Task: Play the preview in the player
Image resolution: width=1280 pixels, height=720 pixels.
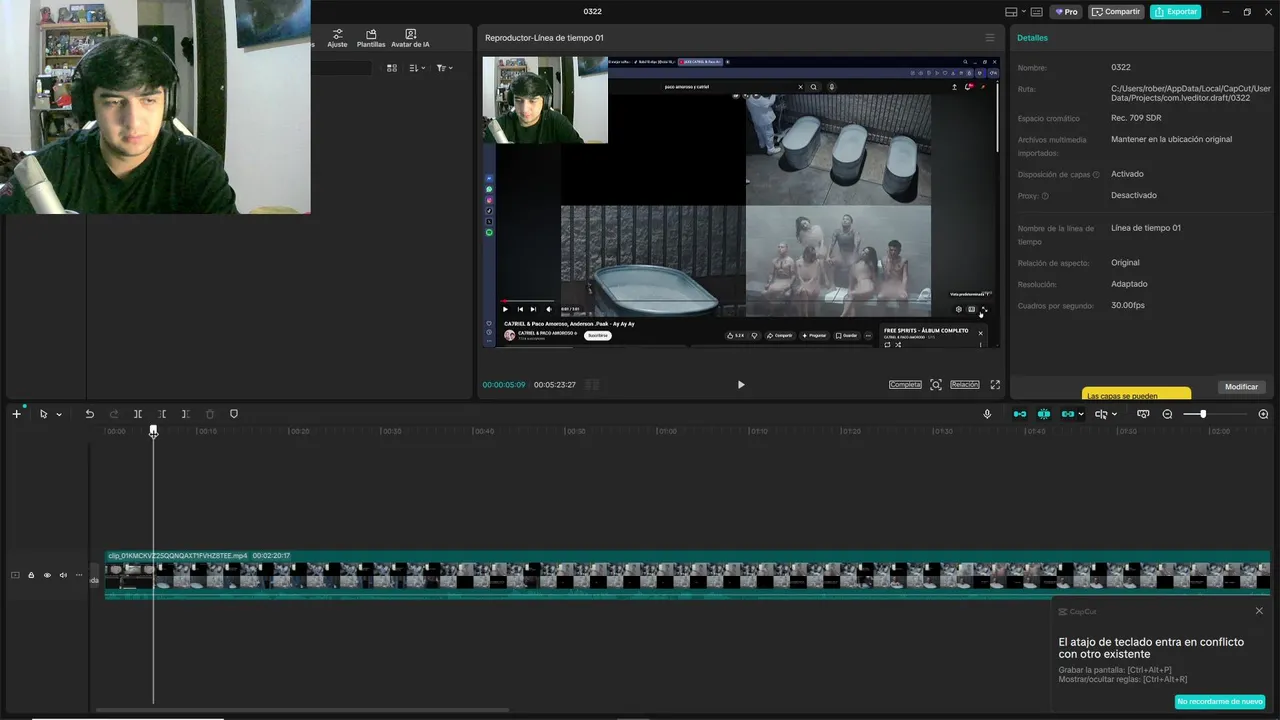Action: point(741,385)
